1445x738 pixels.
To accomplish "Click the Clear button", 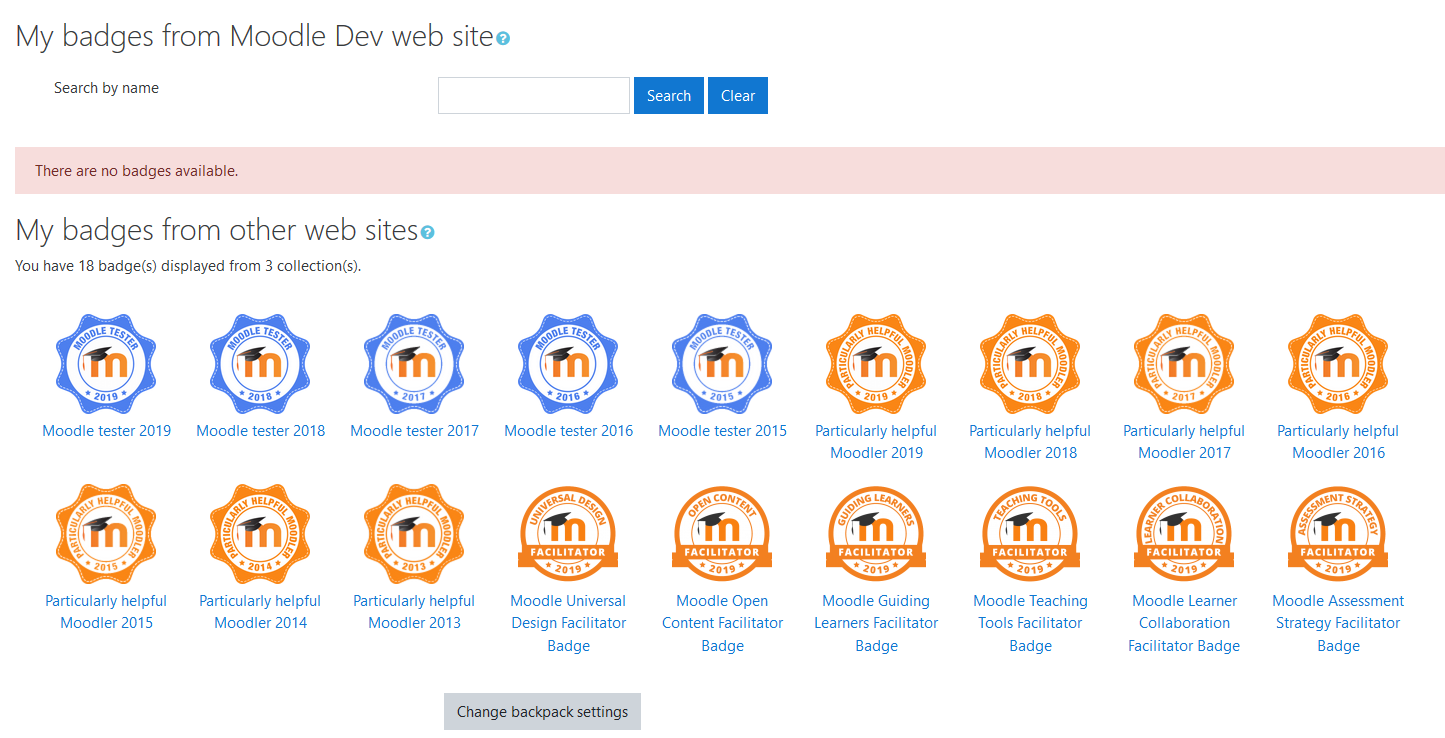I will (738, 96).
